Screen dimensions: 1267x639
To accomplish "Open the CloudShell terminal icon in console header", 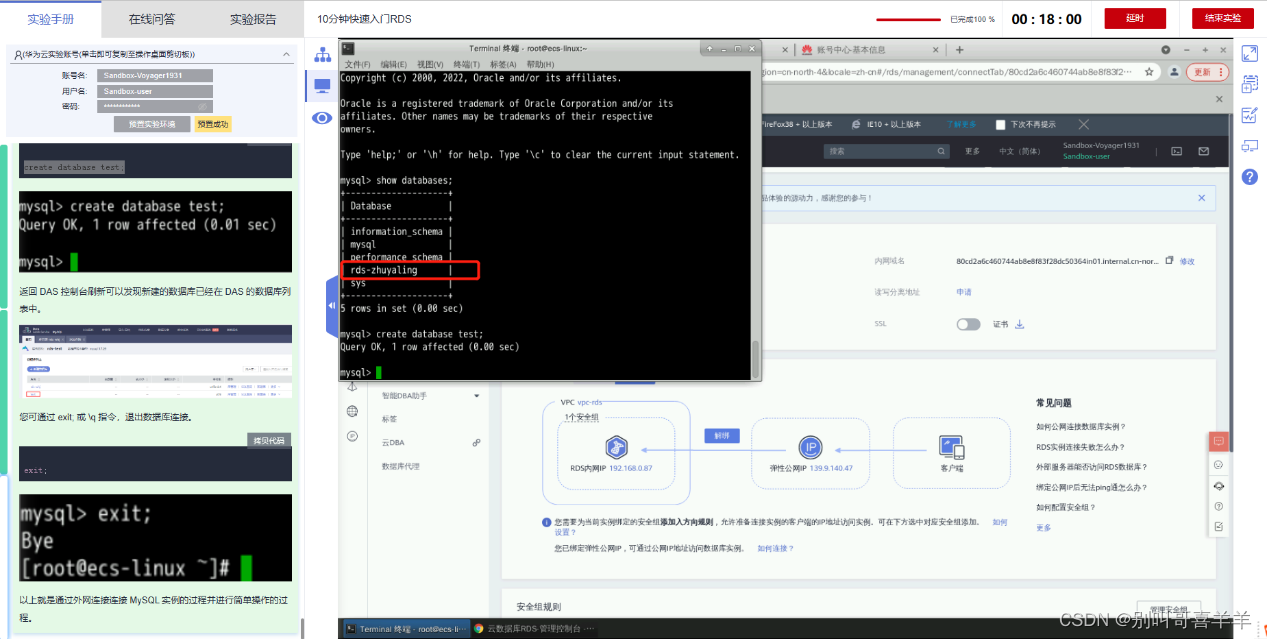I will point(1176,151).
